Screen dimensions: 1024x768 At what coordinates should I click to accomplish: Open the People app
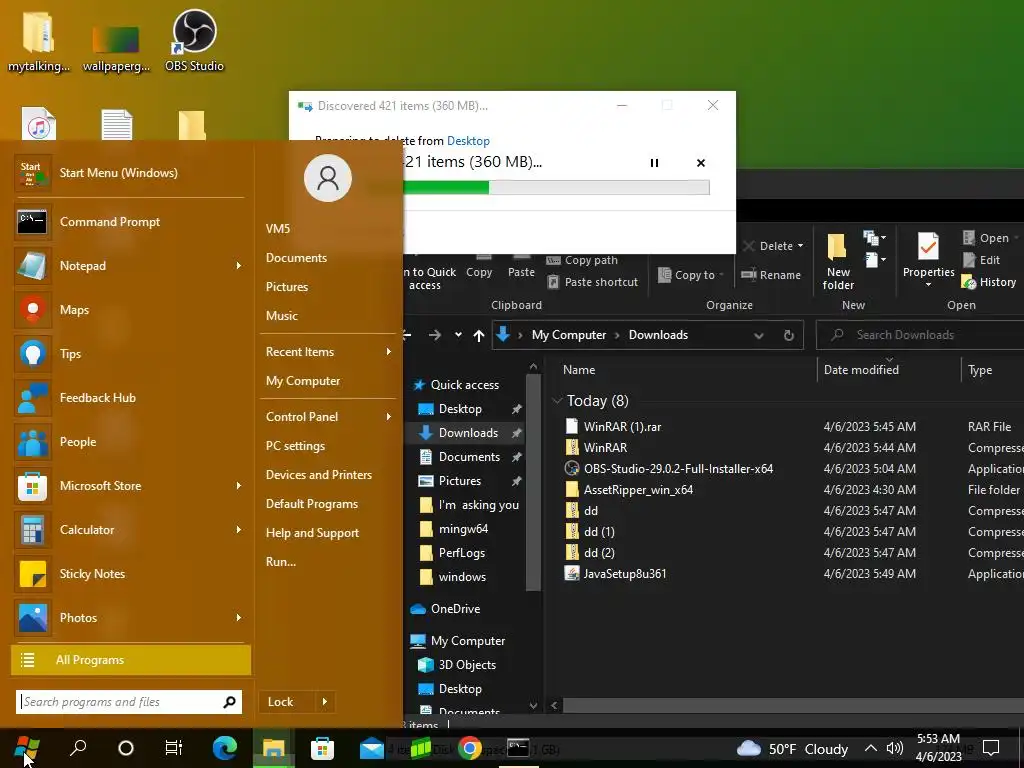coord(129,441)
